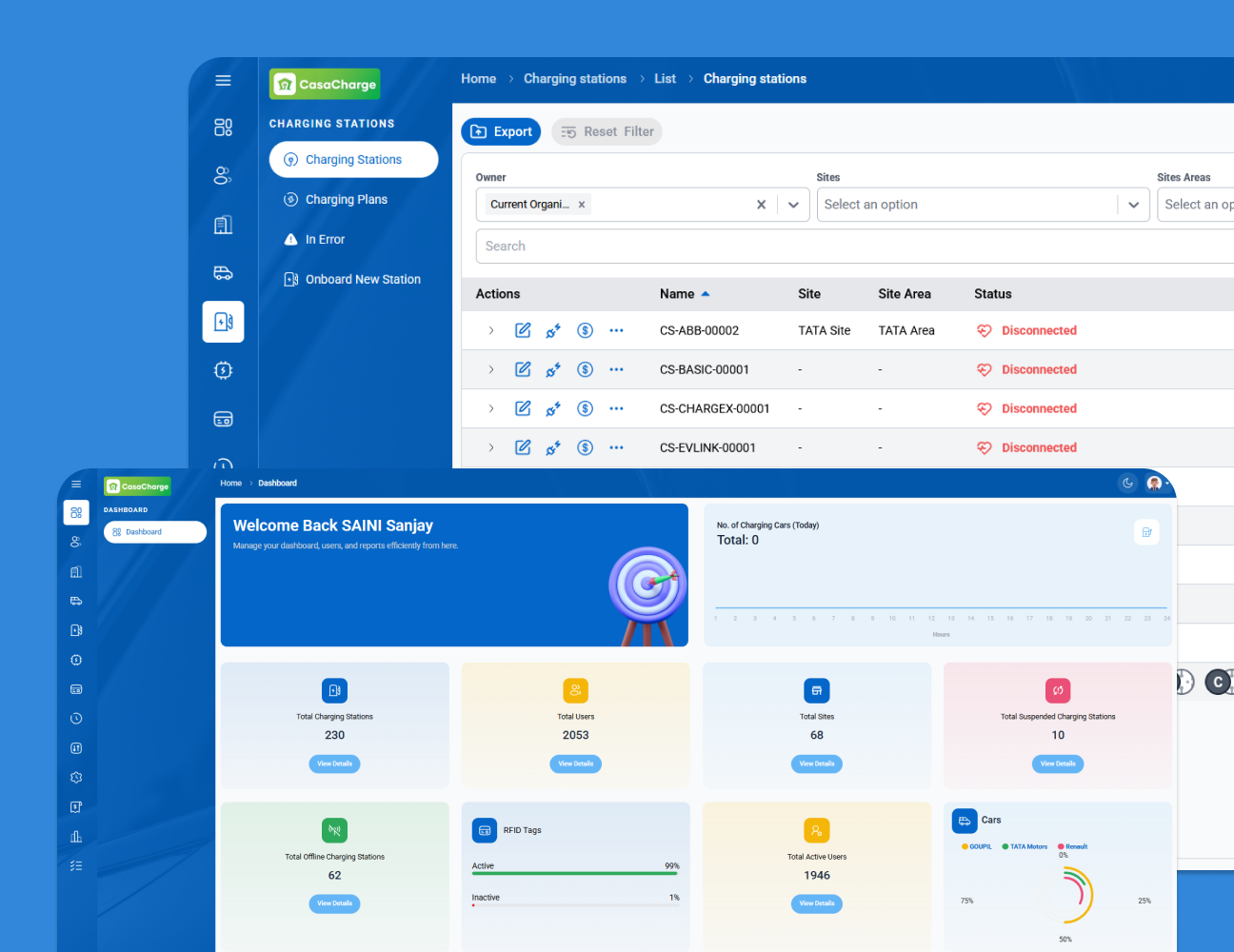Click the connector plug icon for CS-BASIC-00001
Image resolution: width=1234 pixels, height=952 pixels.
[x=553, y=369]
